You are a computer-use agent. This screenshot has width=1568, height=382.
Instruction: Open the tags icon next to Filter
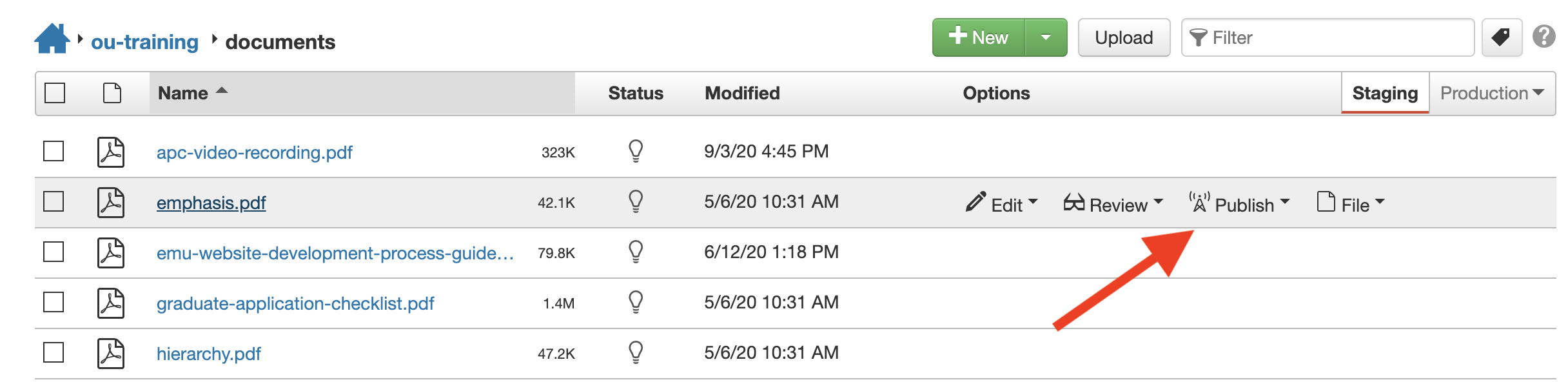1502,37
